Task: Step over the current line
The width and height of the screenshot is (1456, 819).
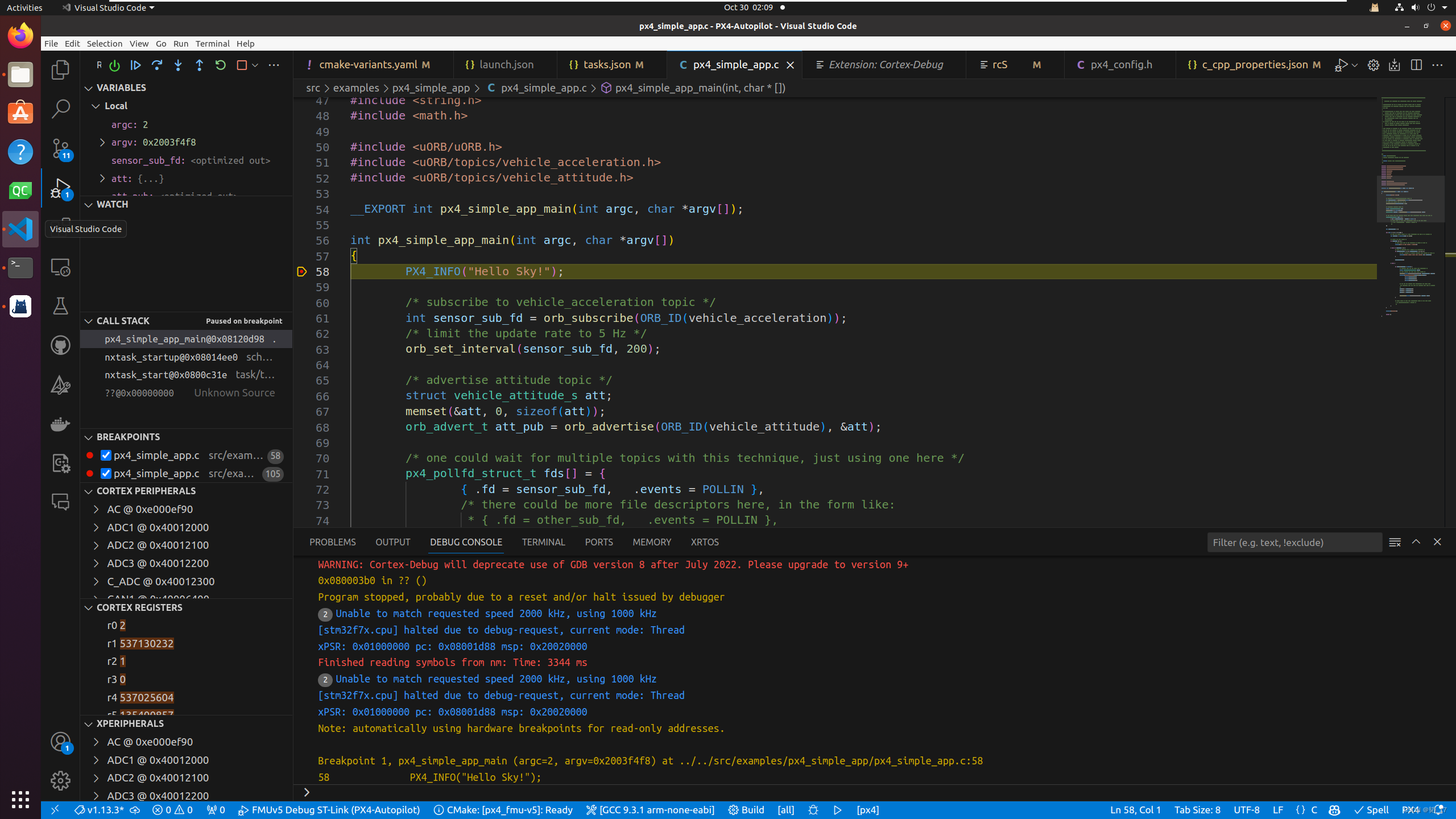Action: coord(157,65)
